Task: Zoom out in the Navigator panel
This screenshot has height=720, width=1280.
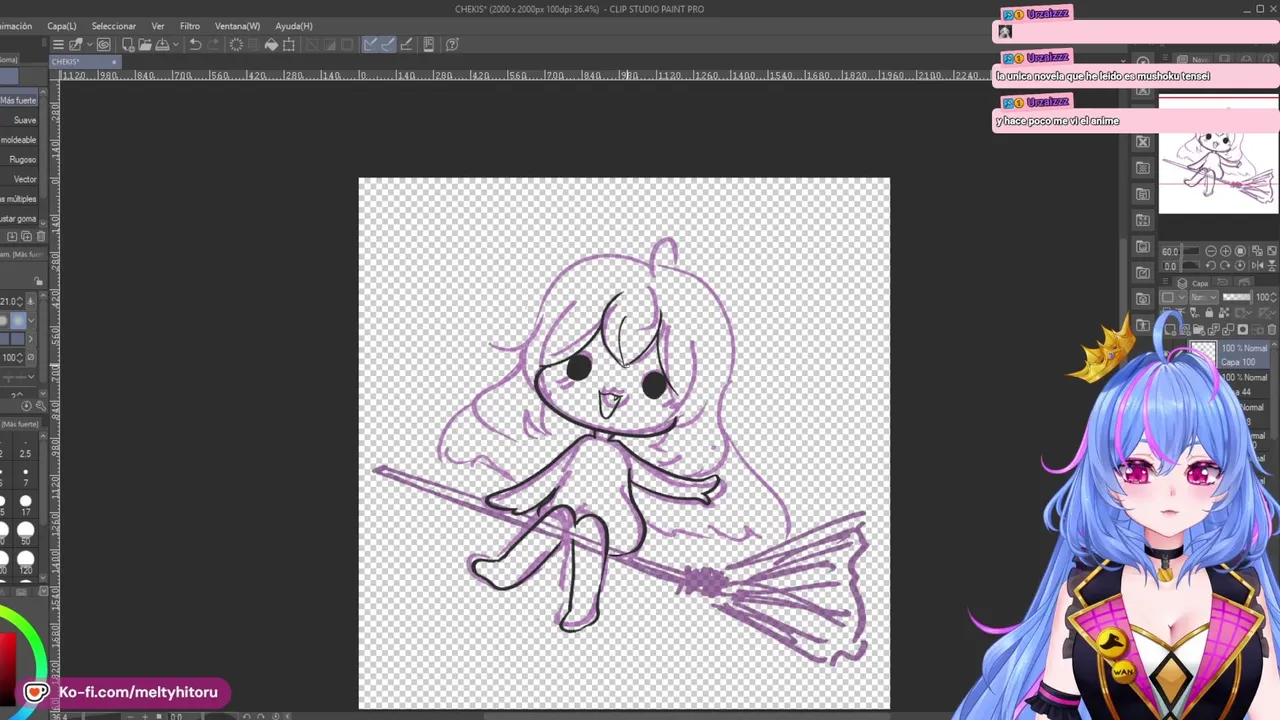Action: [1211, 251]
